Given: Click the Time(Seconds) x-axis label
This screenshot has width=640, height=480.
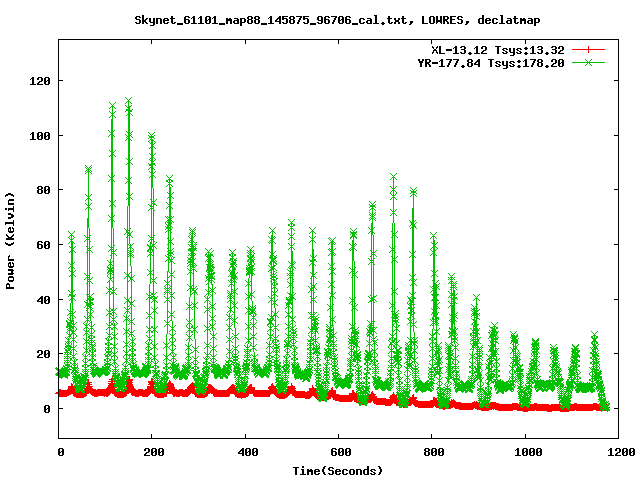Looking at the screenshot, I should point(337,470).
